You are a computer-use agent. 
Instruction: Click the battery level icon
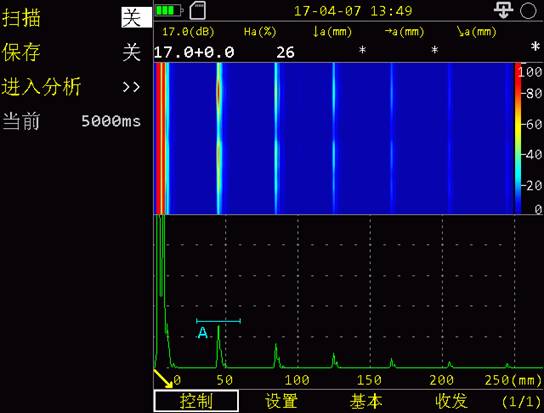pyautogui.click(x=169, y=10)
